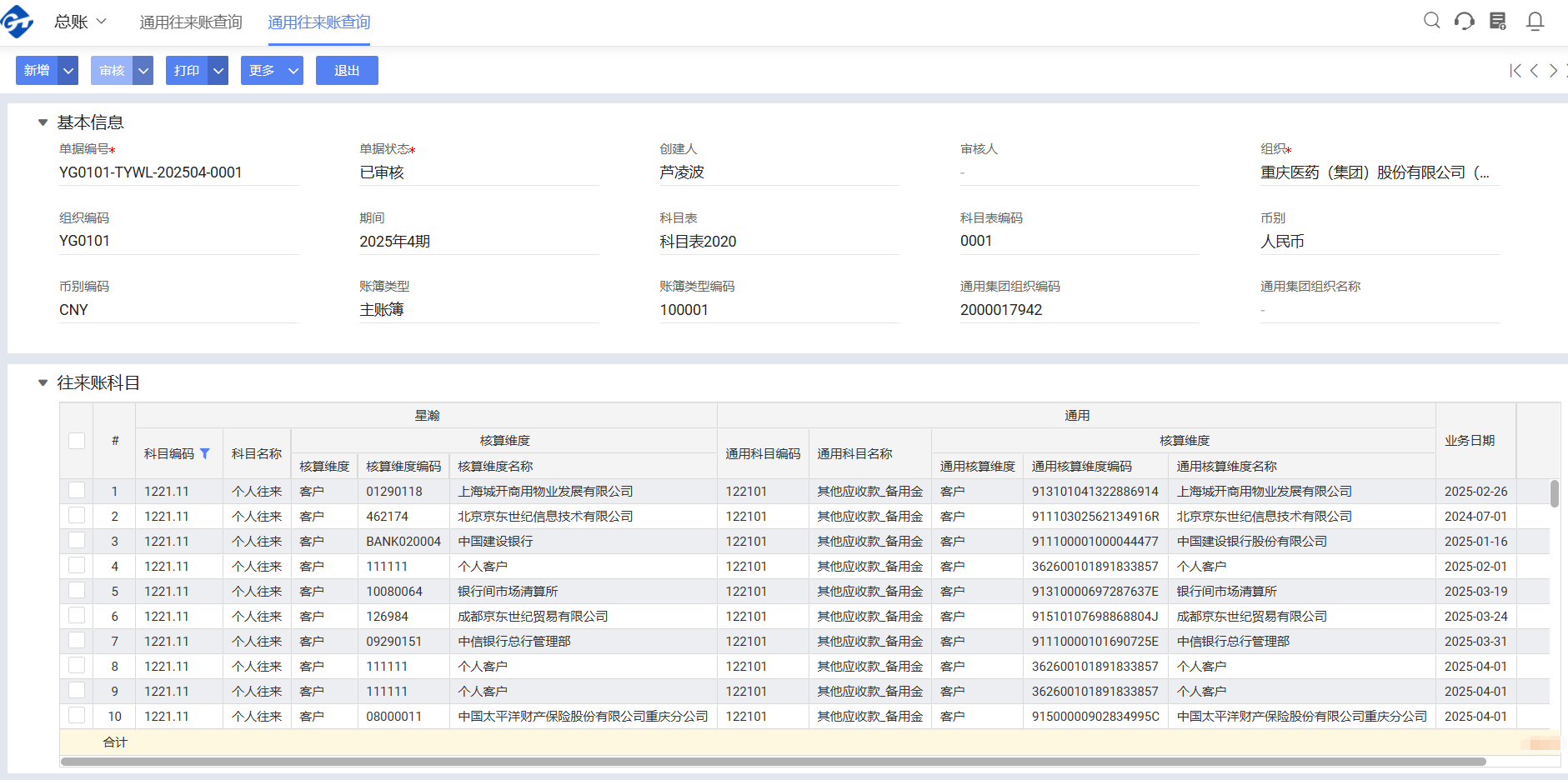
Task: Click the 打印 button
Action: click(187, 71)
